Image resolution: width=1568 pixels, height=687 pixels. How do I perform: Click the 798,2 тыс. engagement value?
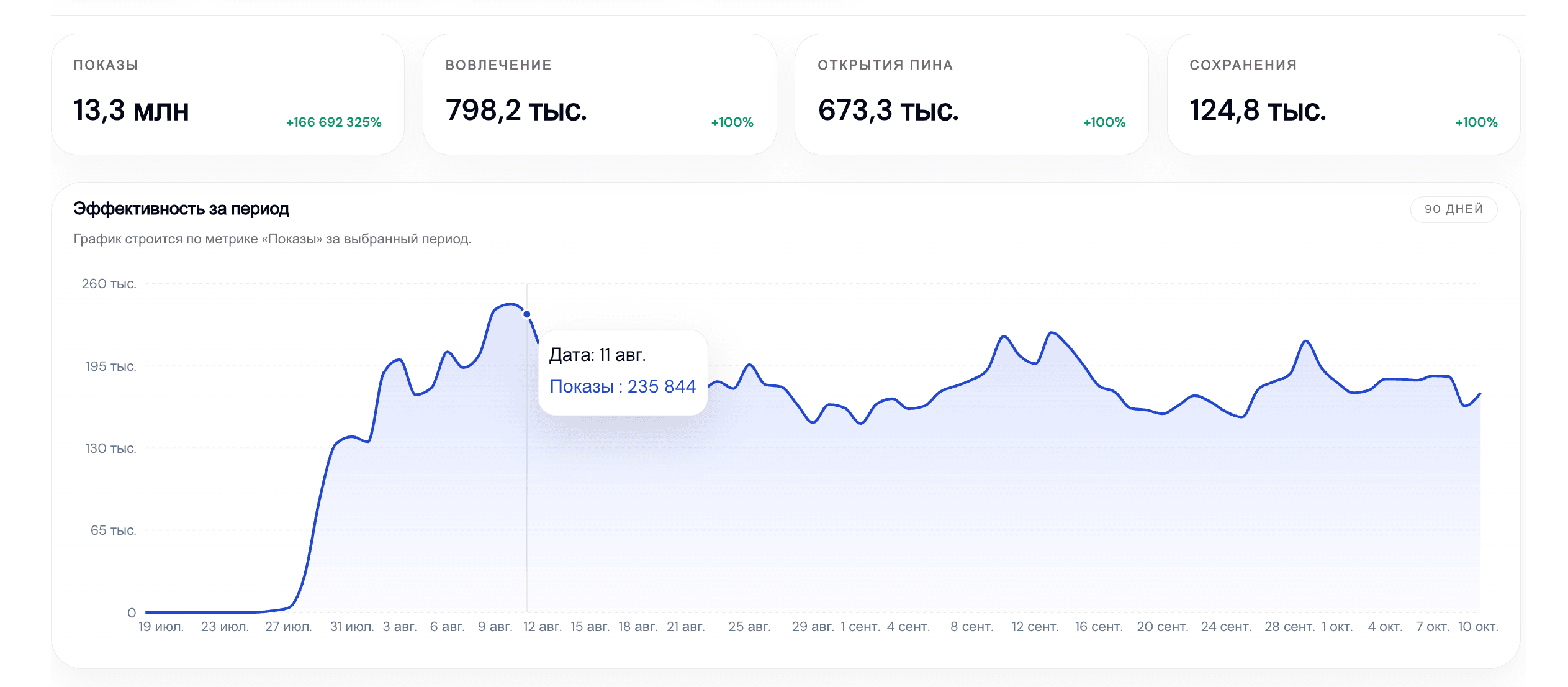[516, 111]
